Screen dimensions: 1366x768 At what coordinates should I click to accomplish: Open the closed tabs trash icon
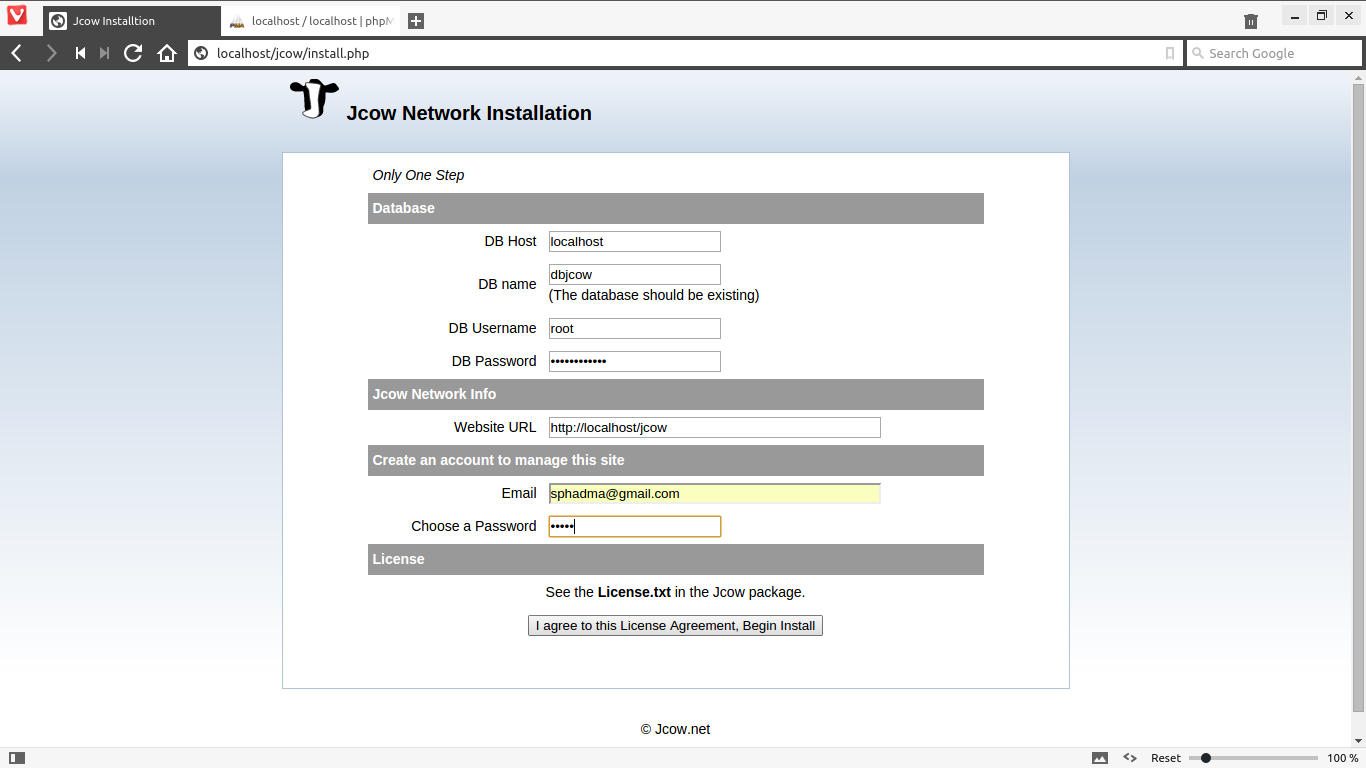point(1251,21)
